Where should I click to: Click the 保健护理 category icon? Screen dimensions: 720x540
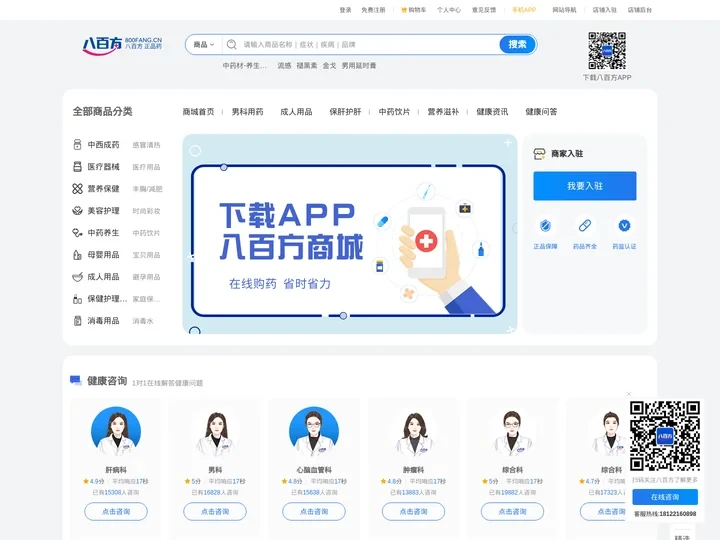(77, 299)
